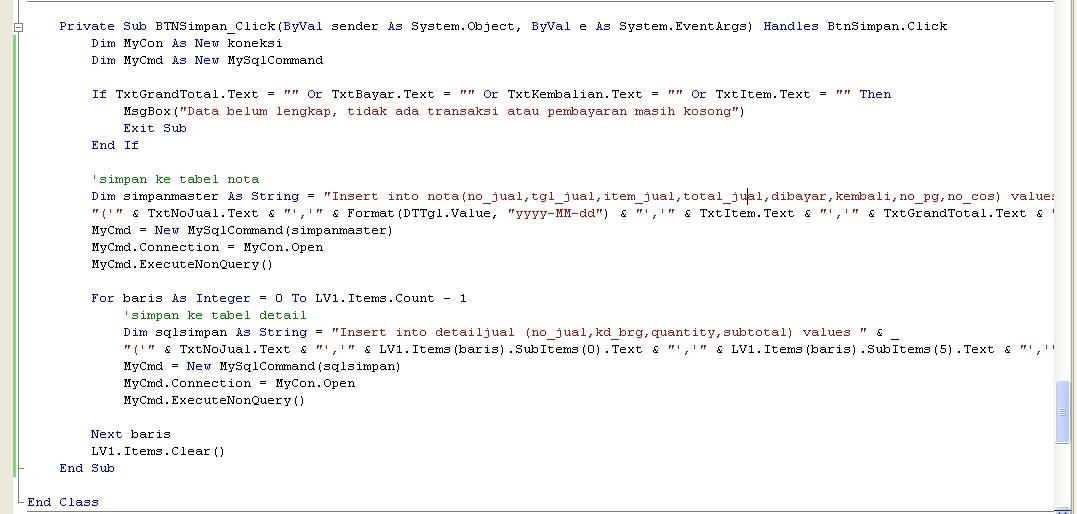Click the 'yyyy-MM-dd' format string
The width and height of the screenshot is (1077, 514).
[558, 213]
